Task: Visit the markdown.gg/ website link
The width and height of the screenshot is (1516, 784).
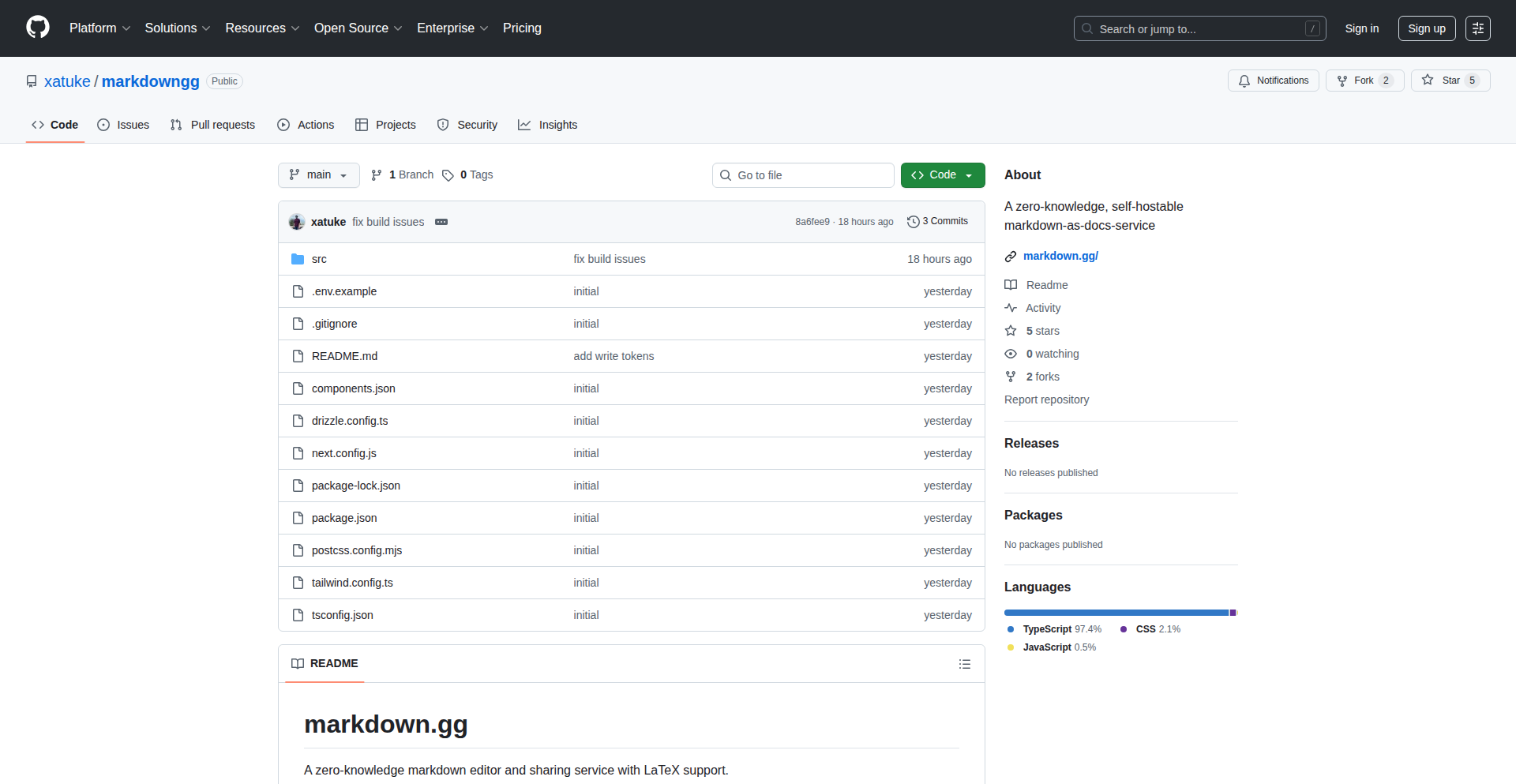Action: [x=1060, y=256]
